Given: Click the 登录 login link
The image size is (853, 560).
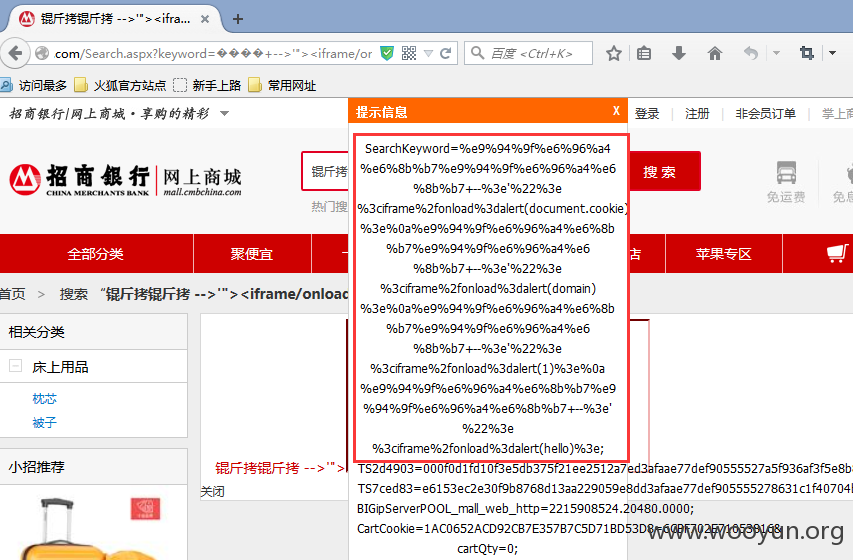Looking at the screenshot, I should [647, 114].
